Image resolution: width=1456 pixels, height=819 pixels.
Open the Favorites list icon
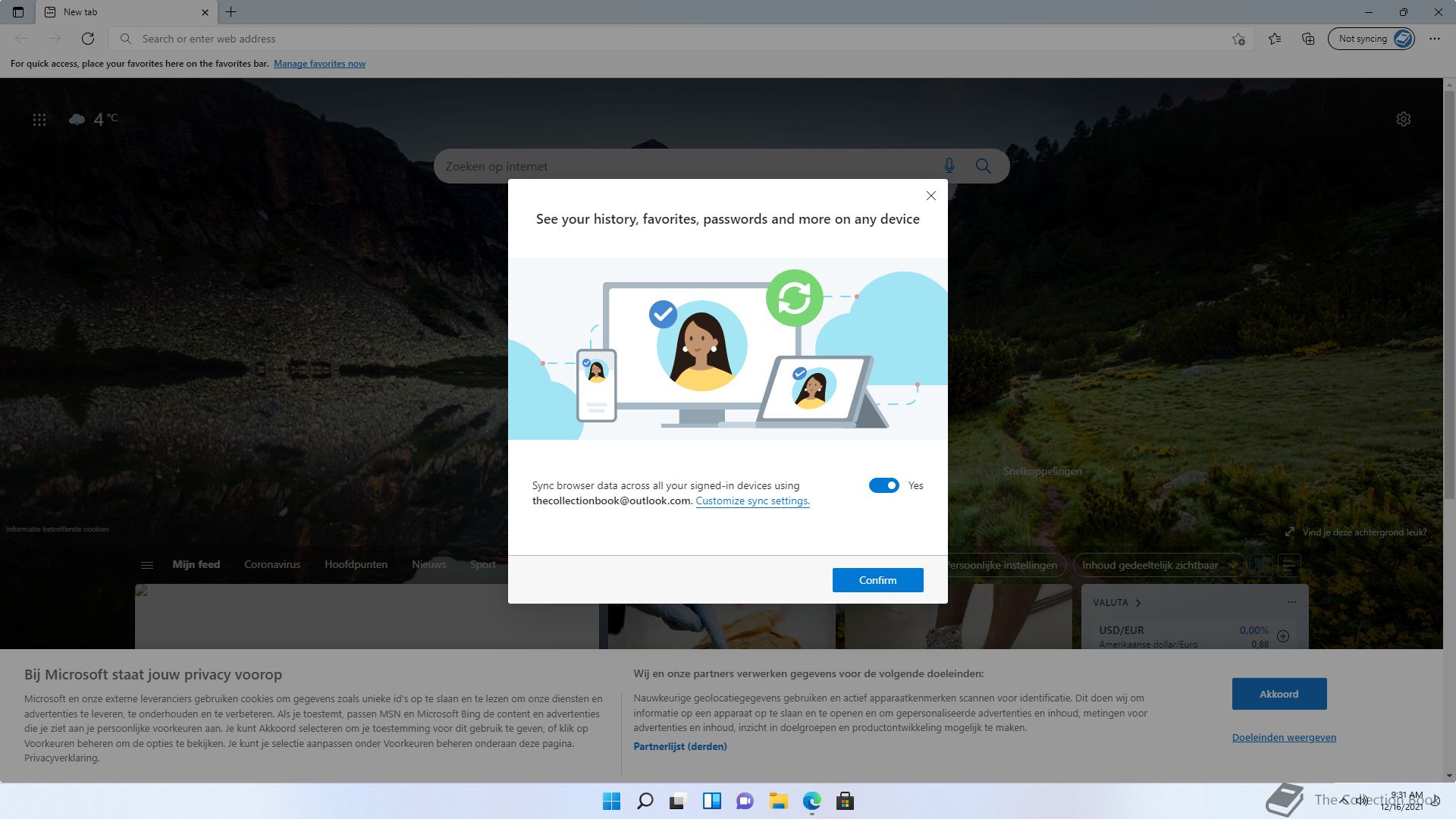click(x=1275, y=39)
